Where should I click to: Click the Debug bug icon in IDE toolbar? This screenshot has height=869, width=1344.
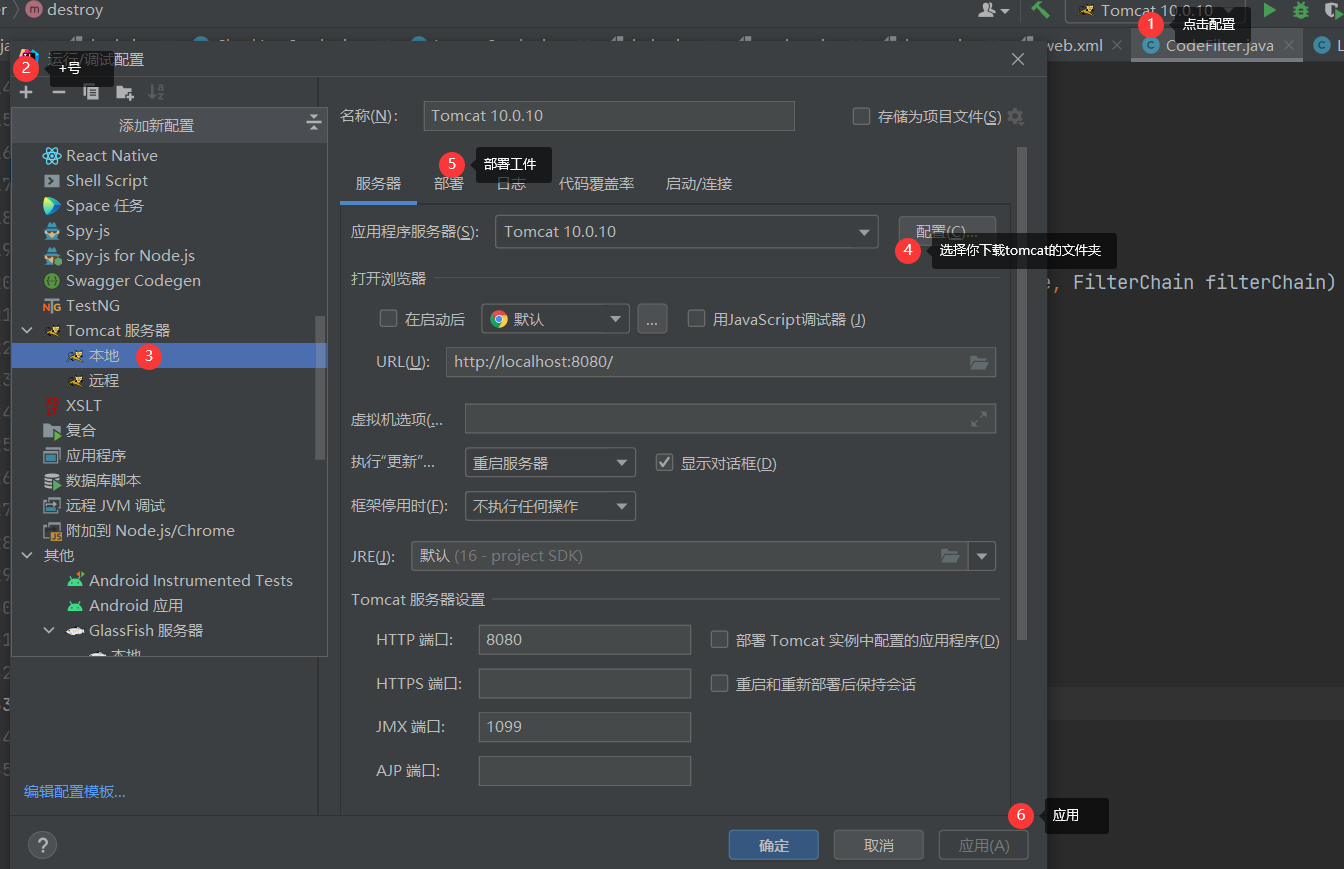[x=1300, y=10]
